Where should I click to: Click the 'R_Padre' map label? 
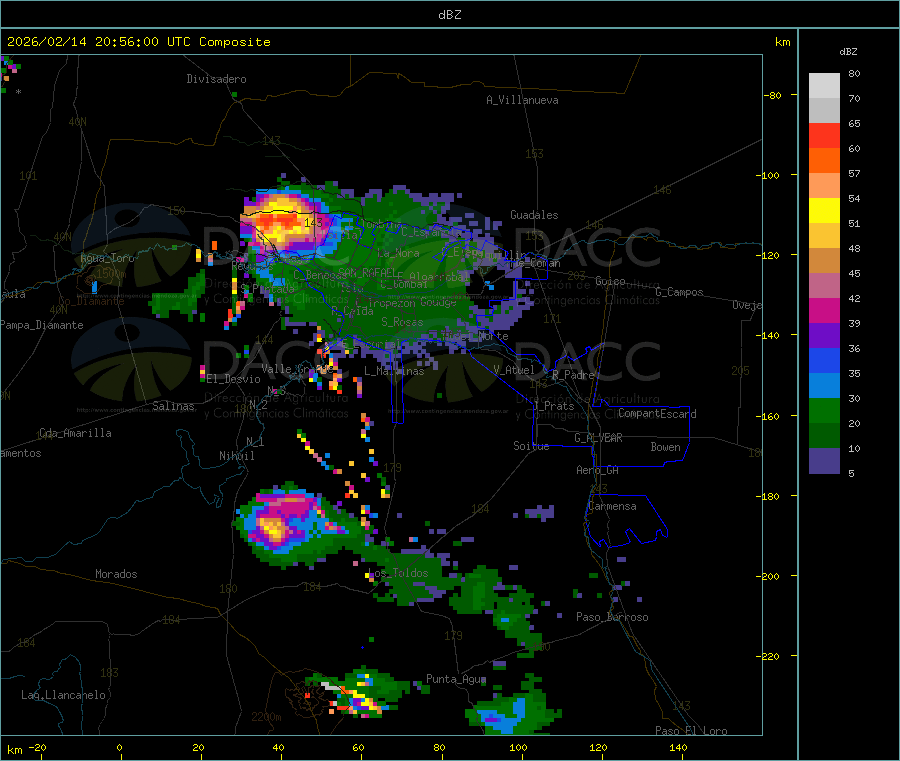(573, 375)
